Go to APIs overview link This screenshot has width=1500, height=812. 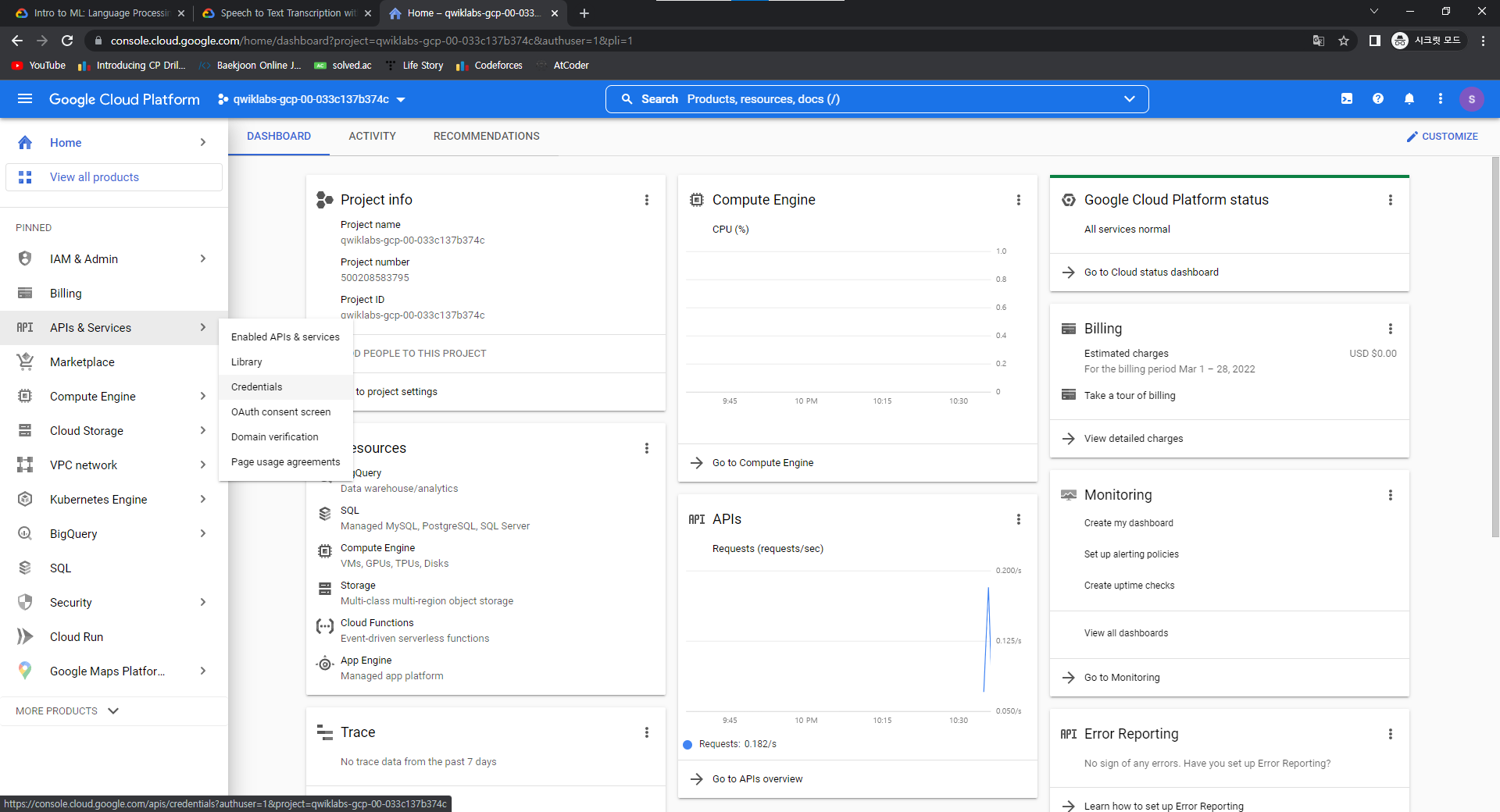click(x=757, y=779)
